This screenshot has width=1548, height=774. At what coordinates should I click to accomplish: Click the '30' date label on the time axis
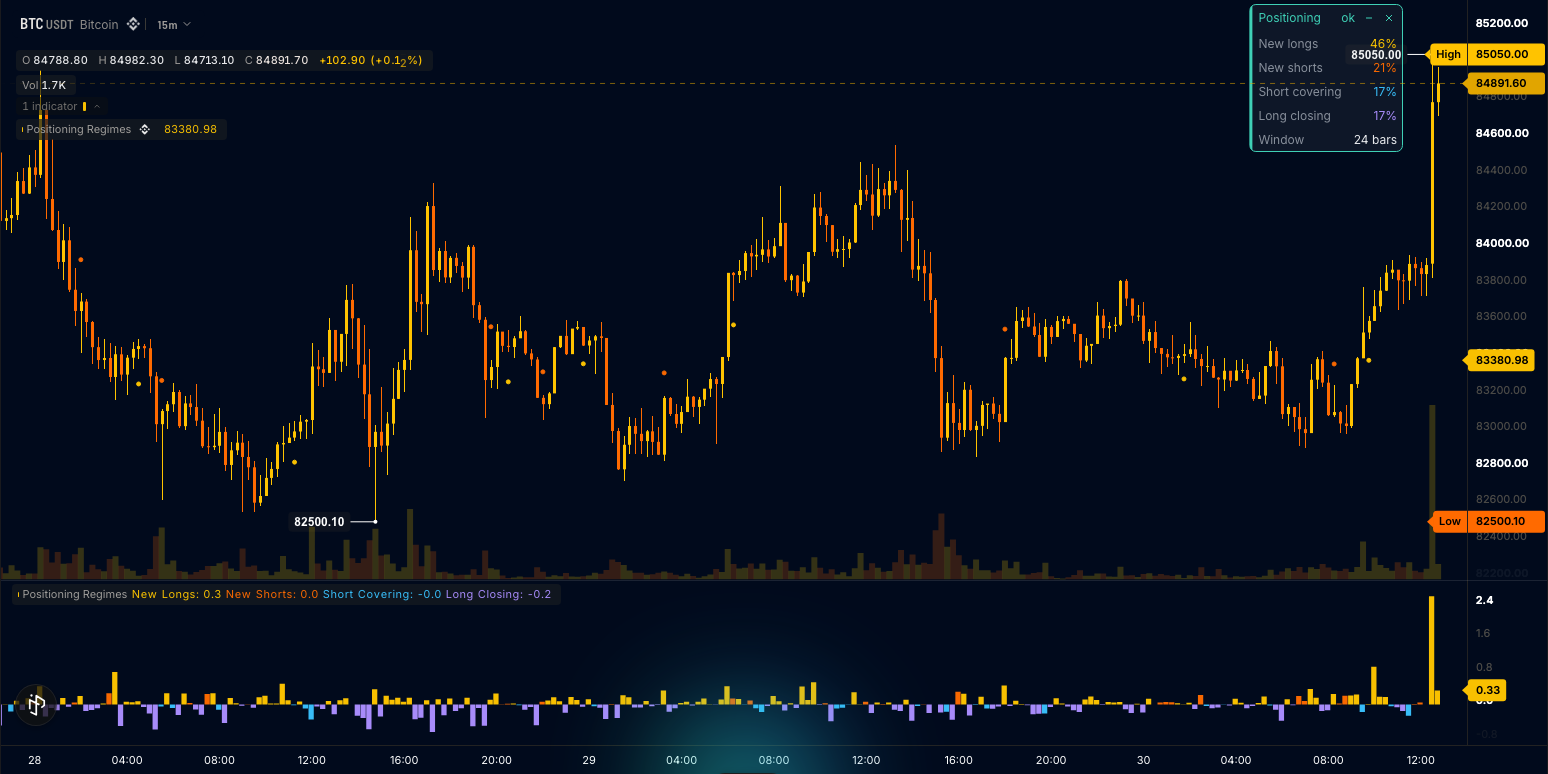point(1143,760)
